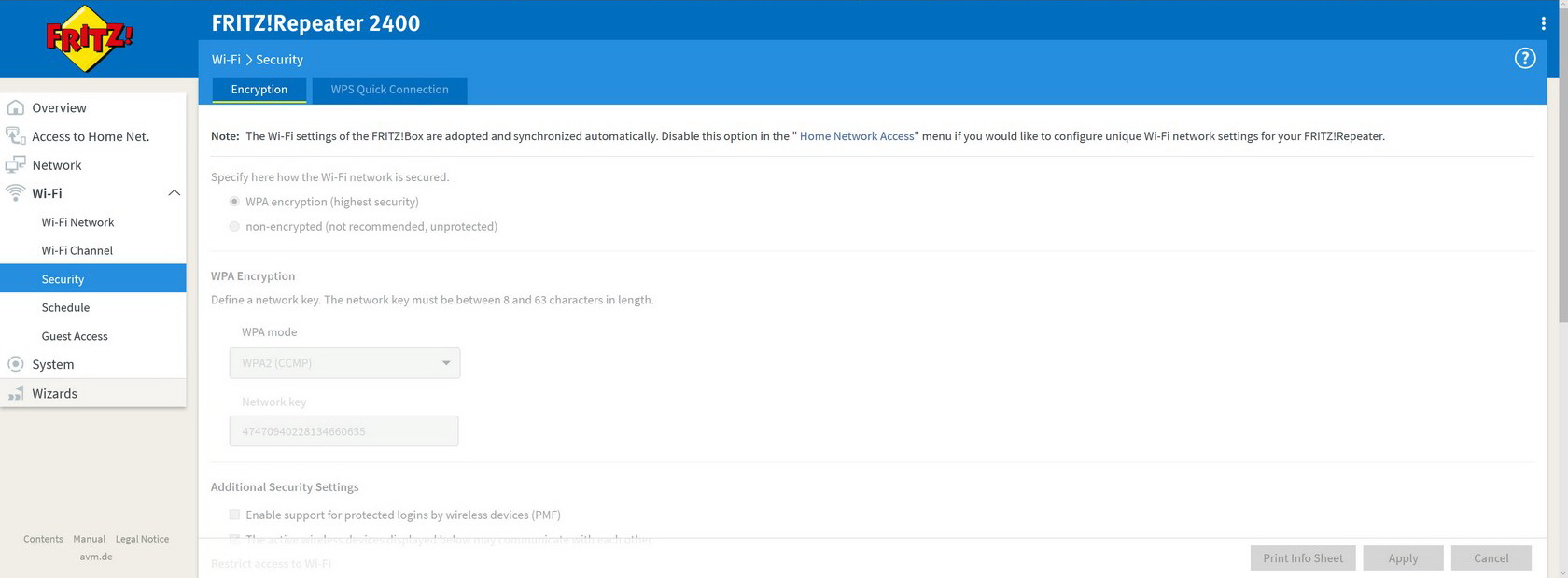
Task: Open the help question mark icon
Action: tap(1524, 59)
